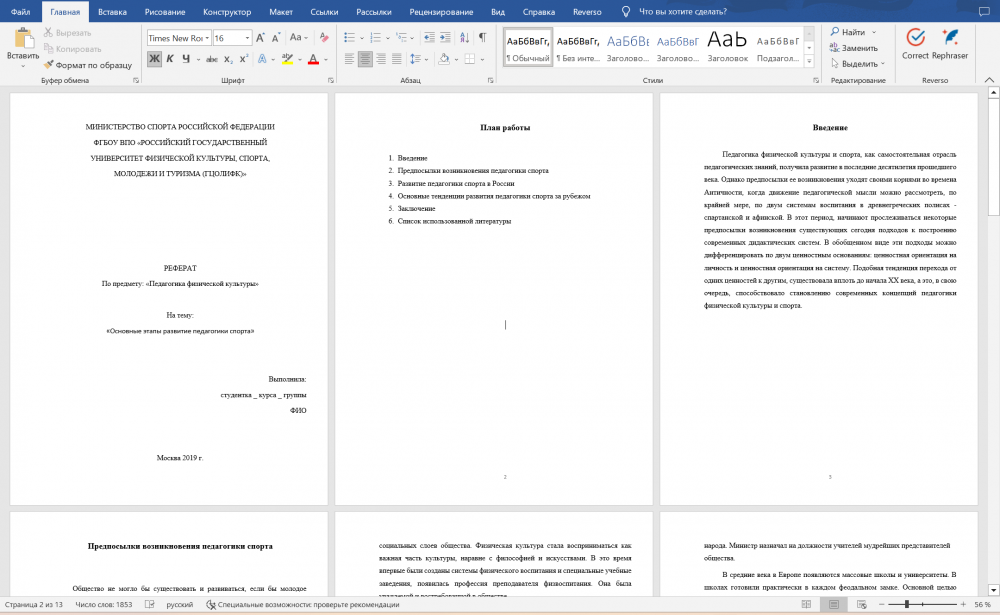Image resolution: width=1000 pixels, height=615 pixels.
Task: Click the word count Число слов: 1853
Action: (x=103, y=604)
